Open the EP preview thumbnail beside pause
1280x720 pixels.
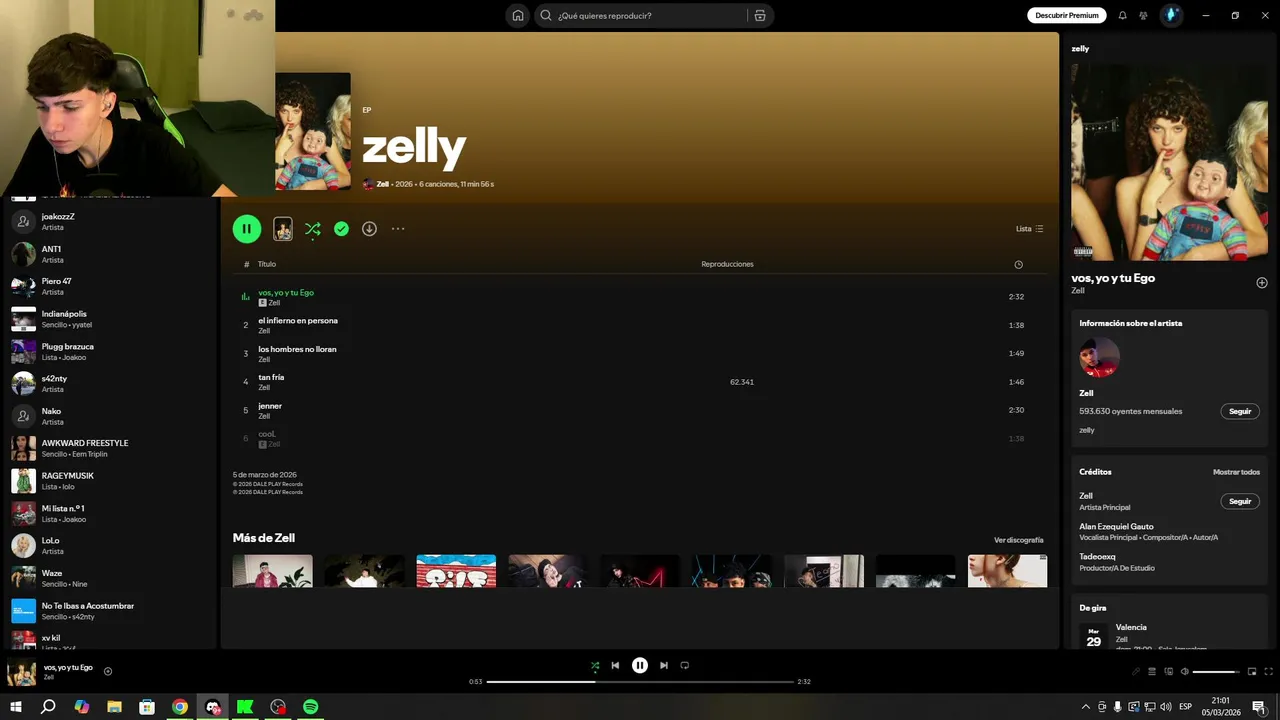[x=283, y=229]
